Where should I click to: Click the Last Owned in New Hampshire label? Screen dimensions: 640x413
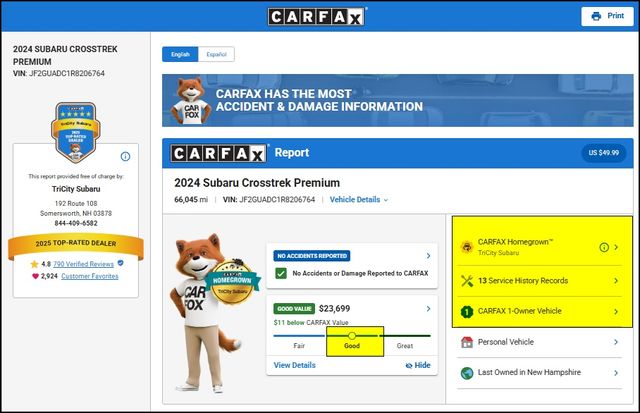click(529, 372)
